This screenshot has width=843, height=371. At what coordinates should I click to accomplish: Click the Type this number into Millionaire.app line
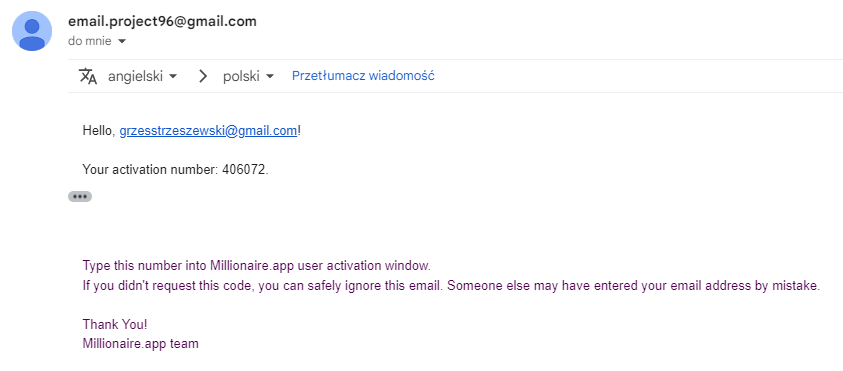click(x=256, y=266)
